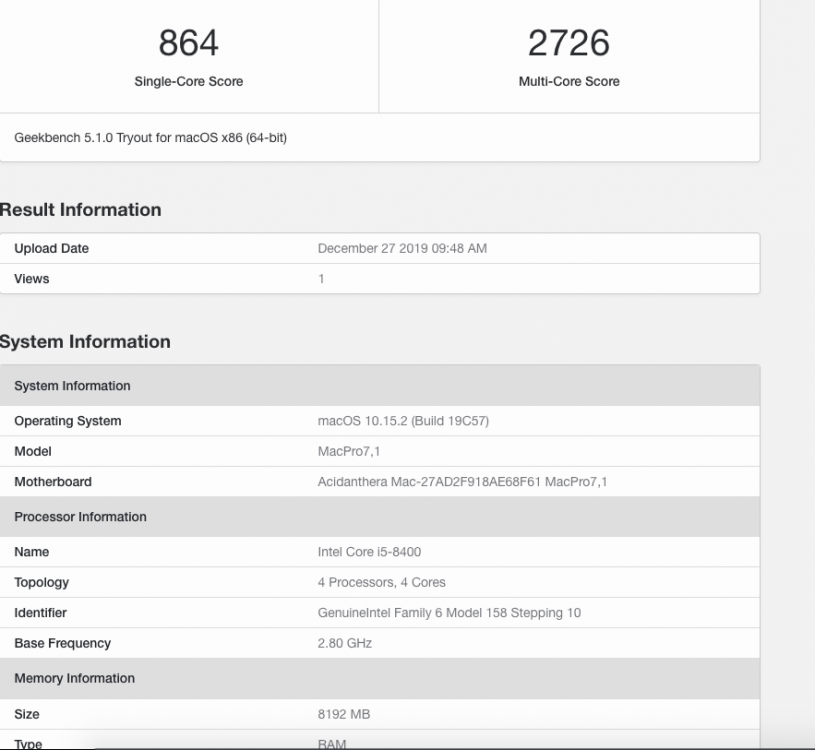Click the Operating System label
Viewport: 815px width, 750px height.
pos(68,421)
